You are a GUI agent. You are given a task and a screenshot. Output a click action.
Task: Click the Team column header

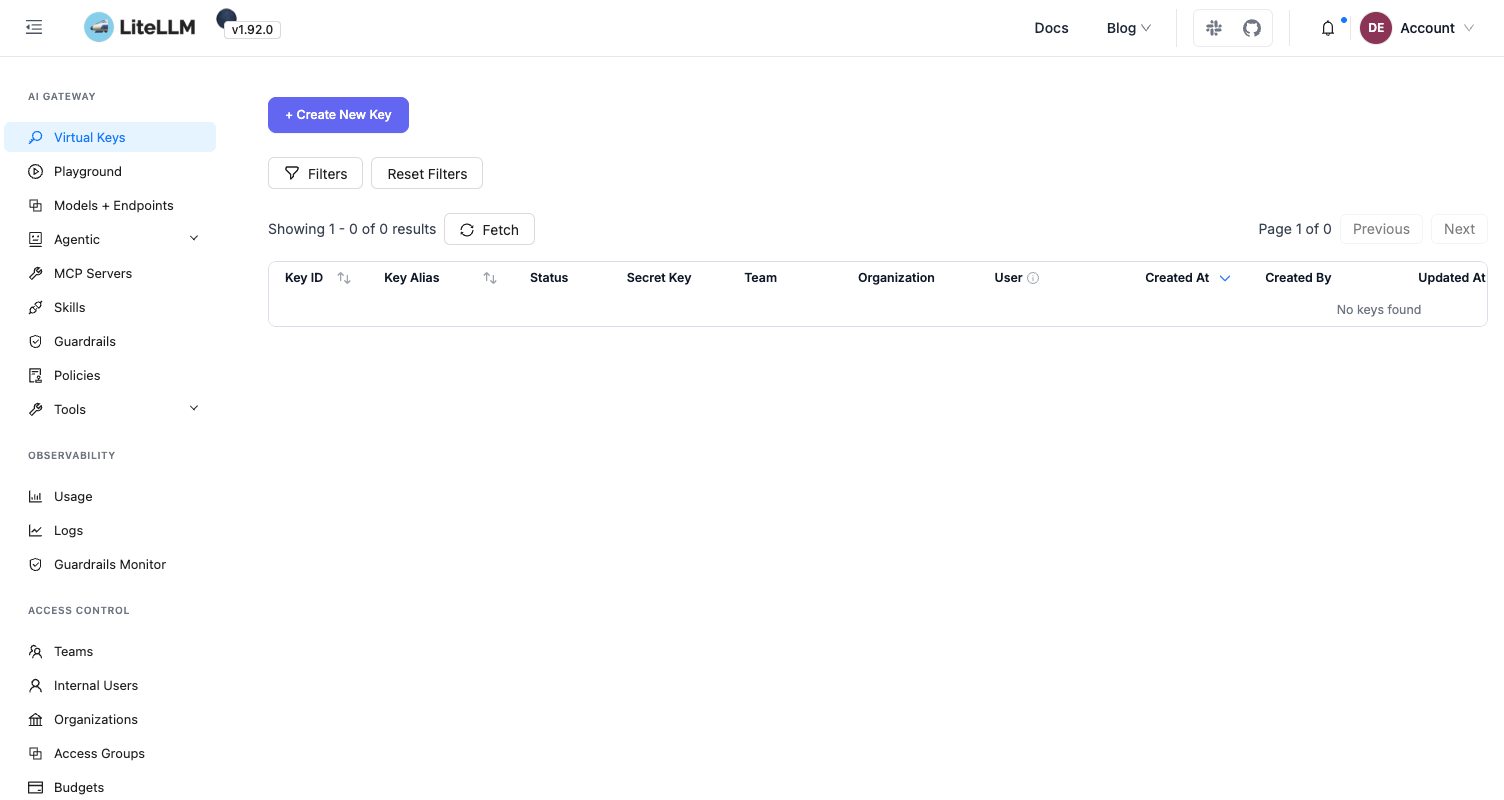point(761,278)
